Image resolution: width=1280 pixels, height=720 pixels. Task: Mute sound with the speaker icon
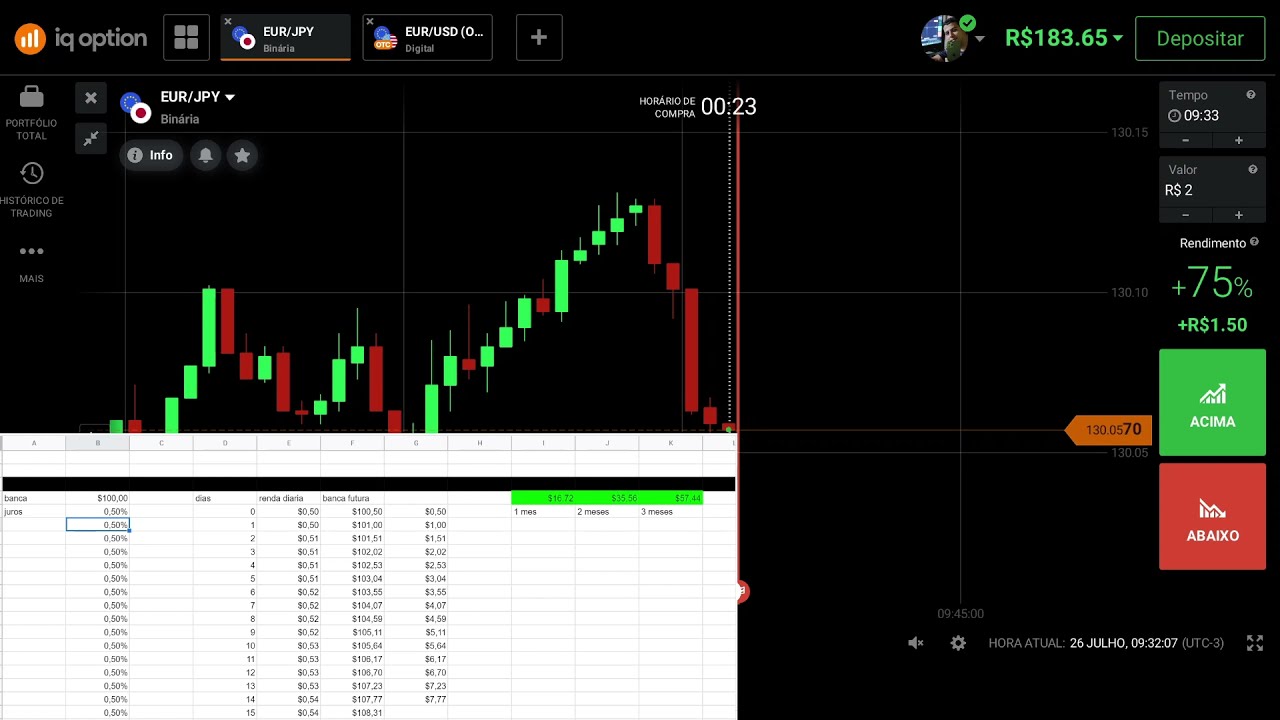(915, 643)
